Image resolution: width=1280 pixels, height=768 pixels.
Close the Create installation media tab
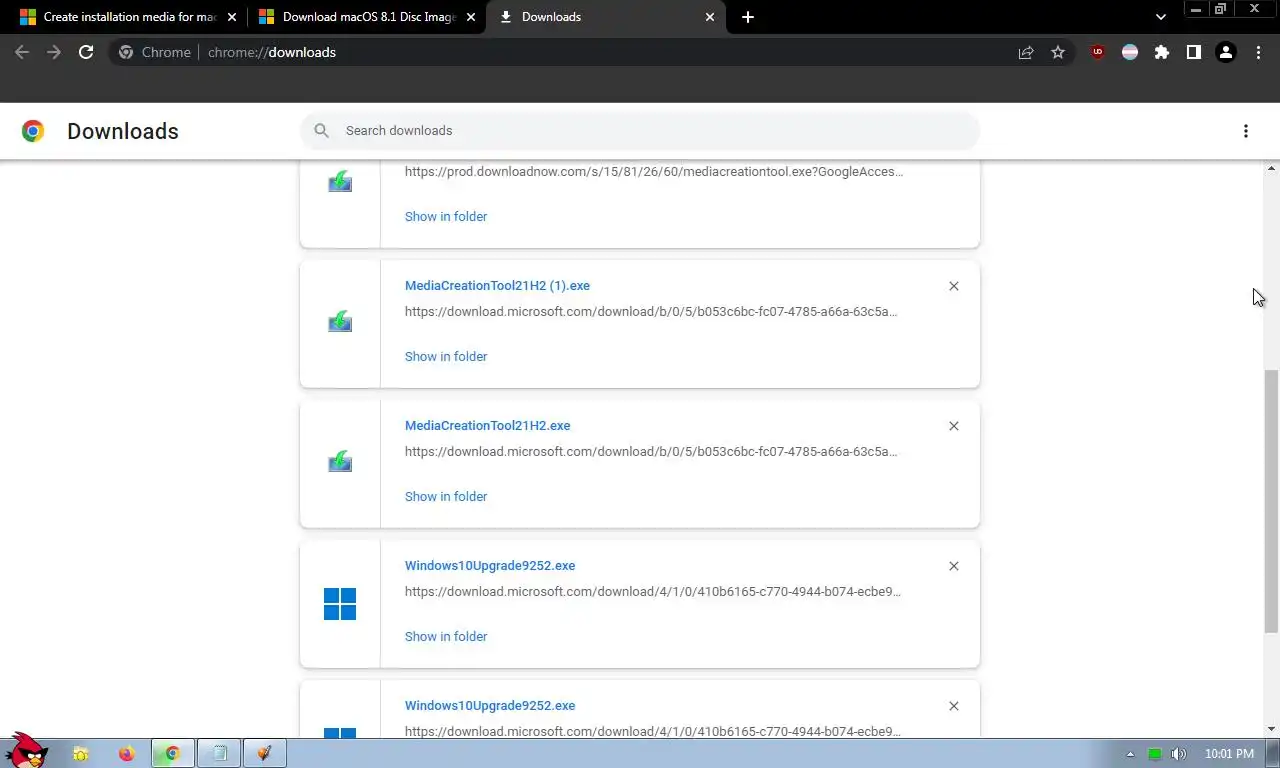[231, 17]
